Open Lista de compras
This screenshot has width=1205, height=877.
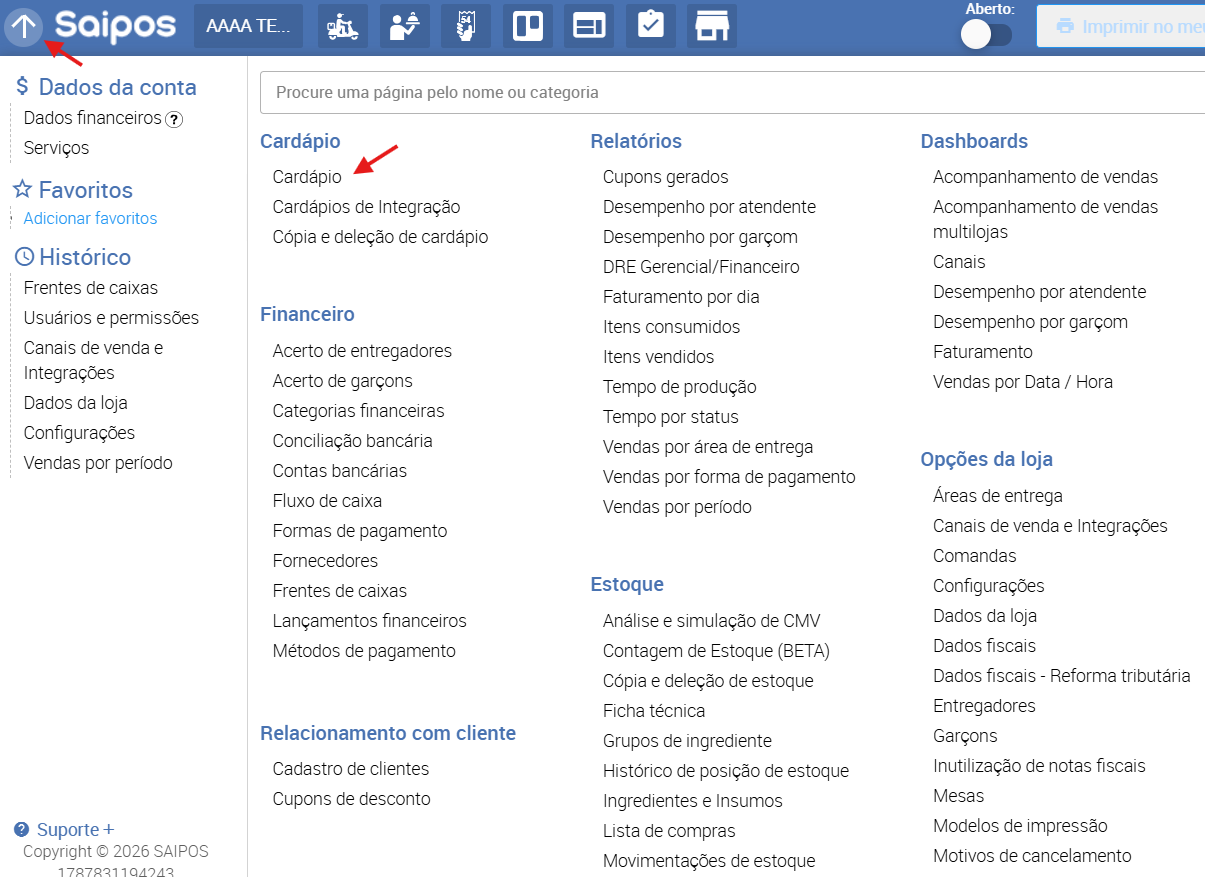coord(669,831)
